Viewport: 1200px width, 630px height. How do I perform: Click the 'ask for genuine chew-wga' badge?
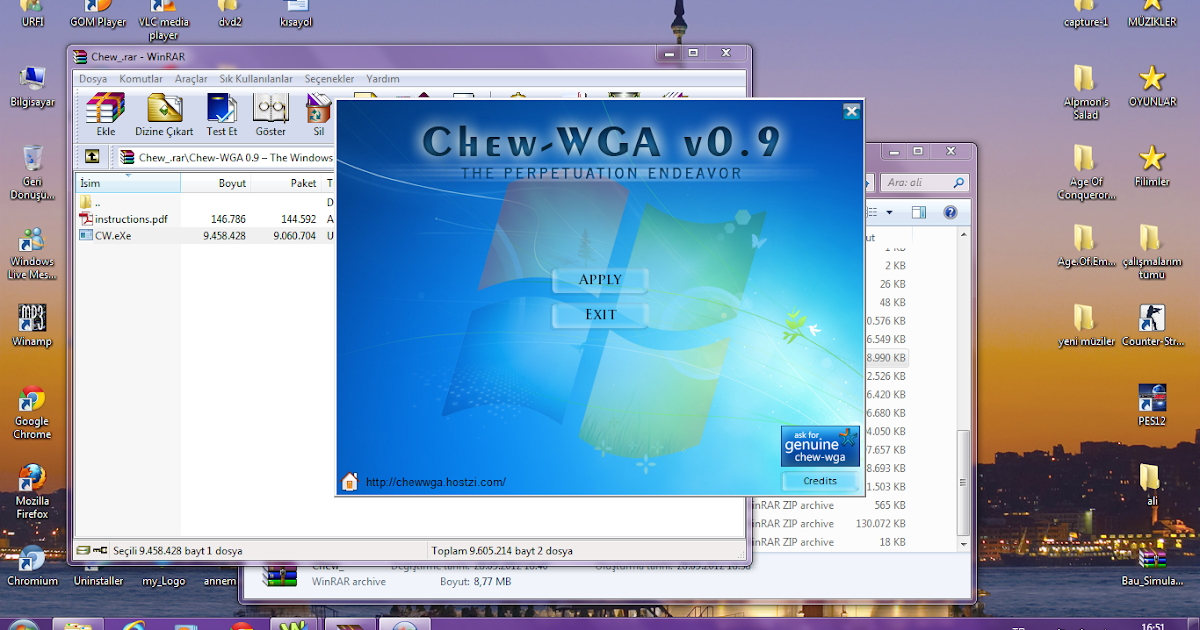tap(820, 446)
